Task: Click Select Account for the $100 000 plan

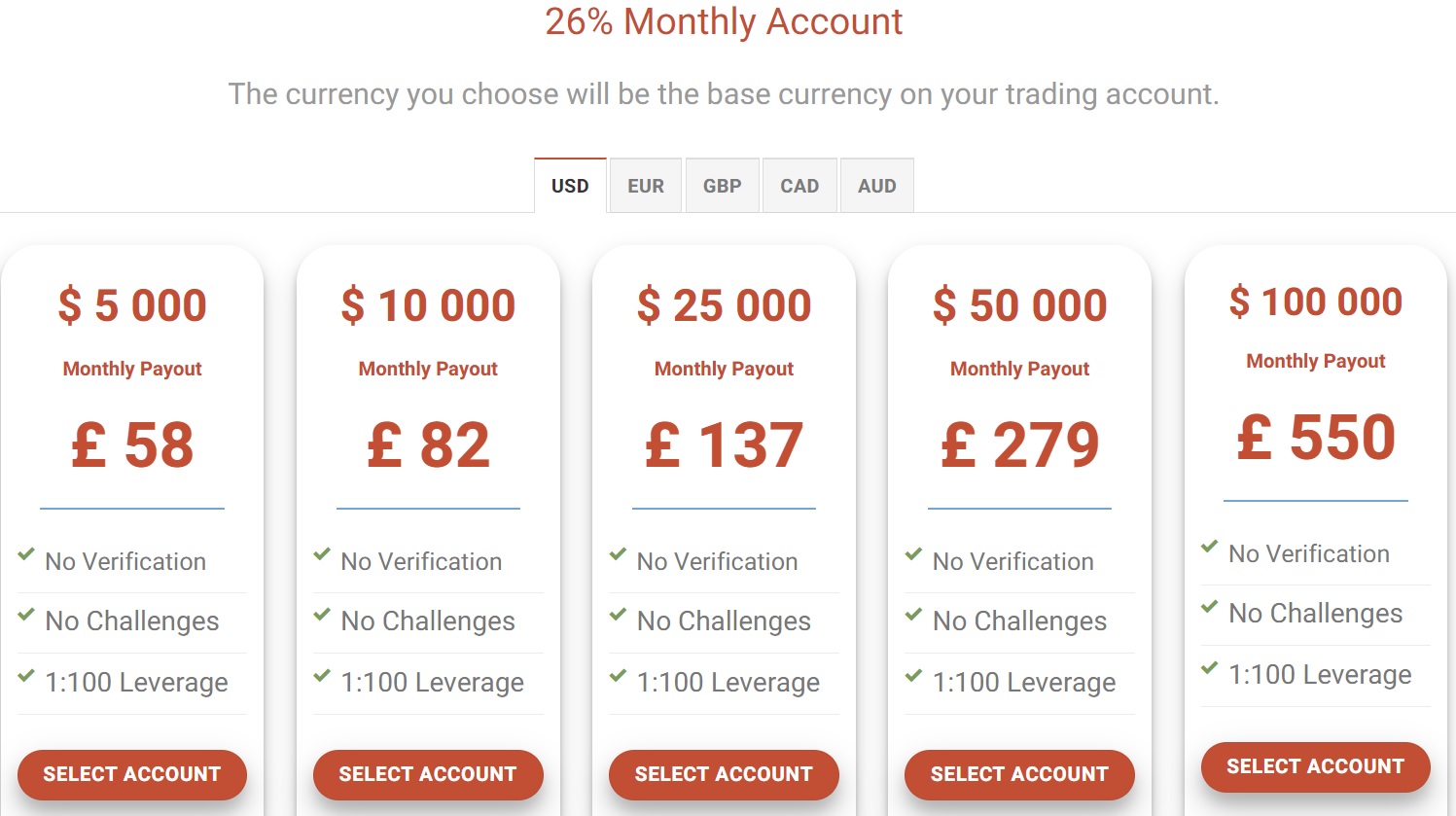Action: coord(1315,766)
